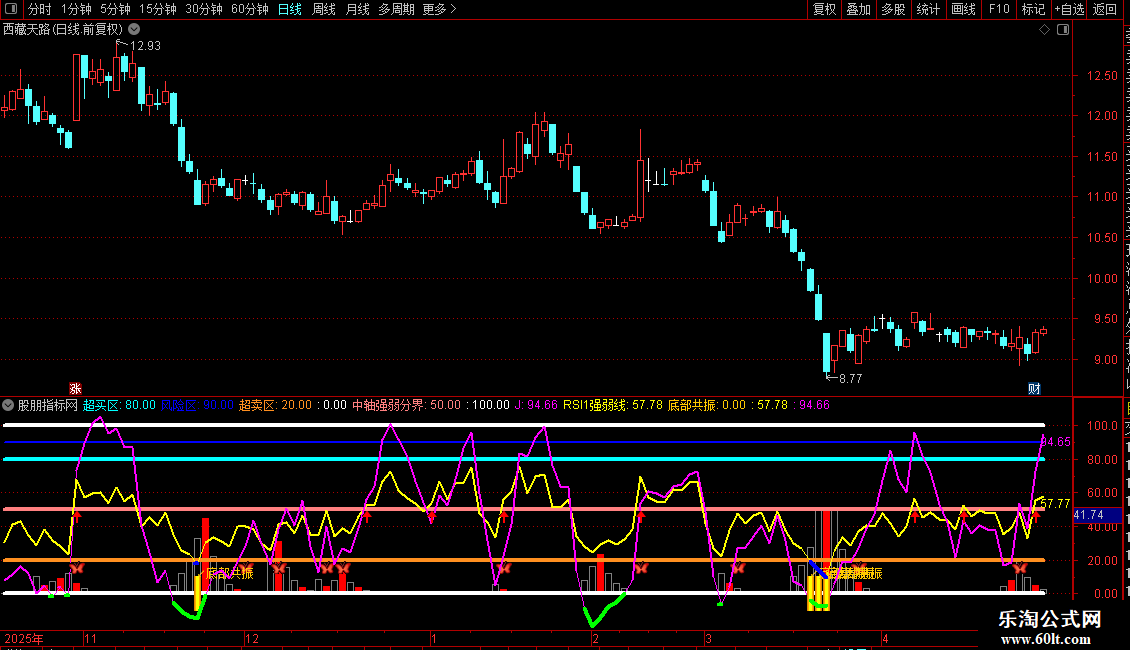Click the 多股 multi-stock button
Screen dimensions: 1130x650
[x=893, y=9]
